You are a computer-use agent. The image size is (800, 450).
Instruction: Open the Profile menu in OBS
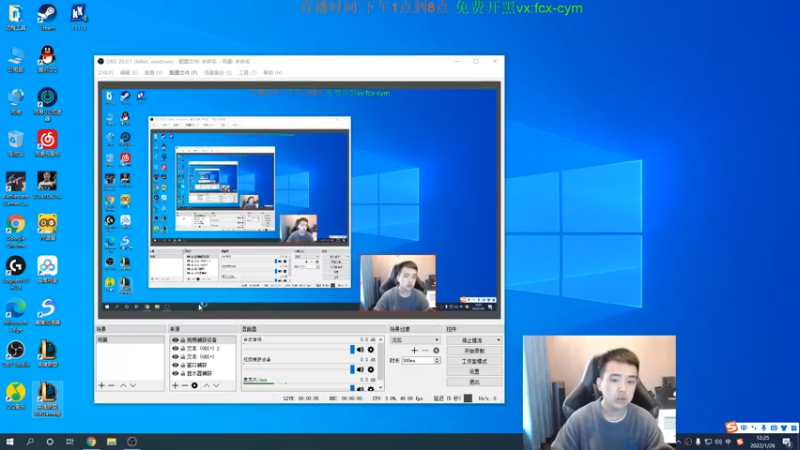click(183, 73)
